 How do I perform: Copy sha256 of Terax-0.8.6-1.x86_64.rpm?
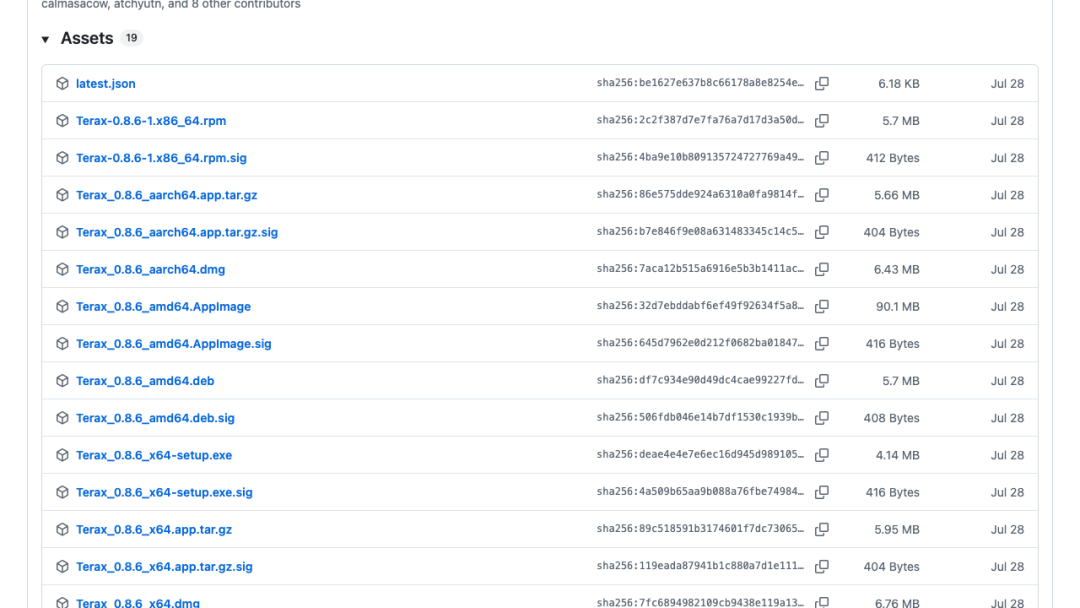(822, 120)
